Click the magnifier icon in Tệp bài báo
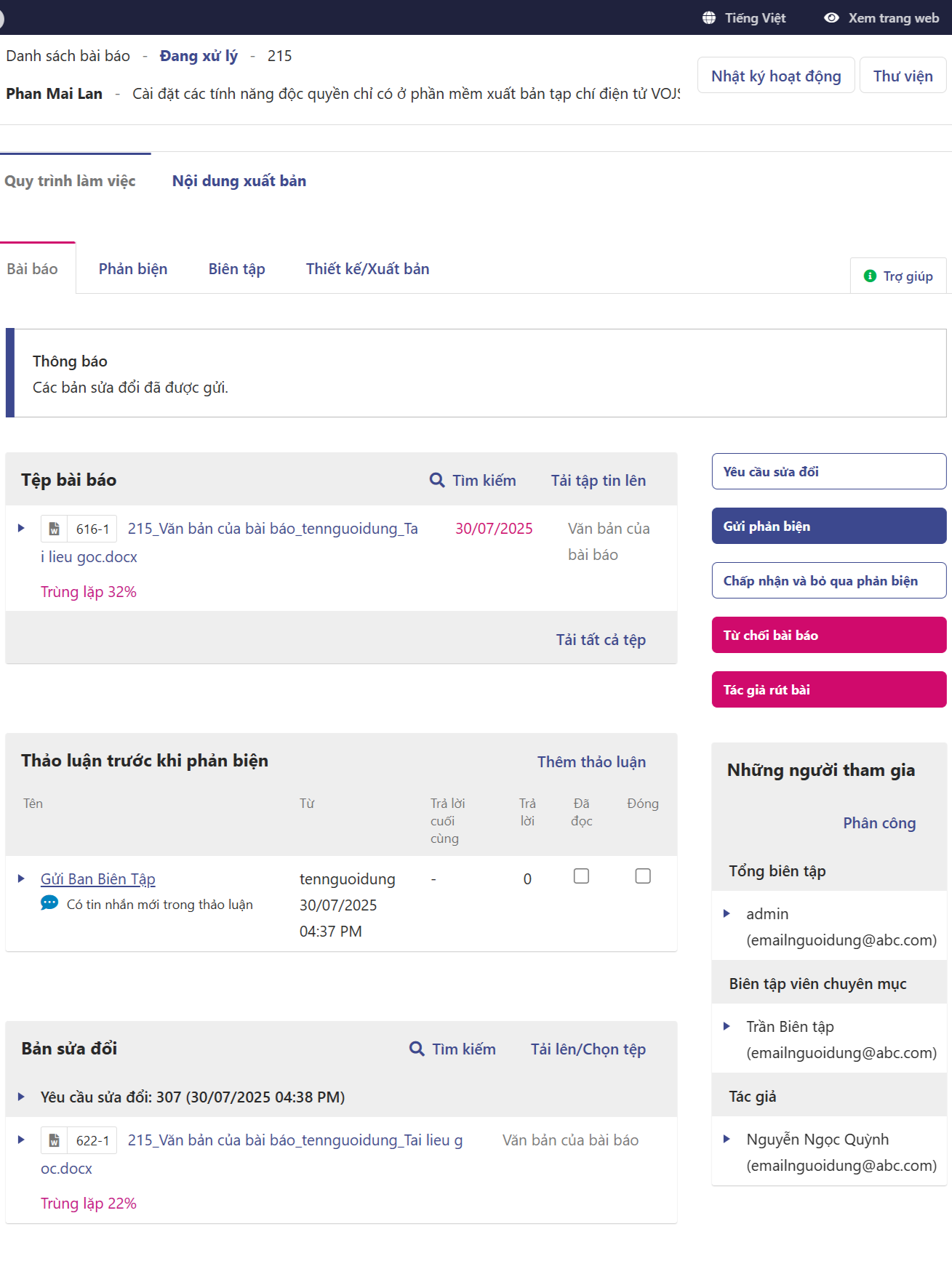Screen dimensions: 952x1269 coord(437,480)
